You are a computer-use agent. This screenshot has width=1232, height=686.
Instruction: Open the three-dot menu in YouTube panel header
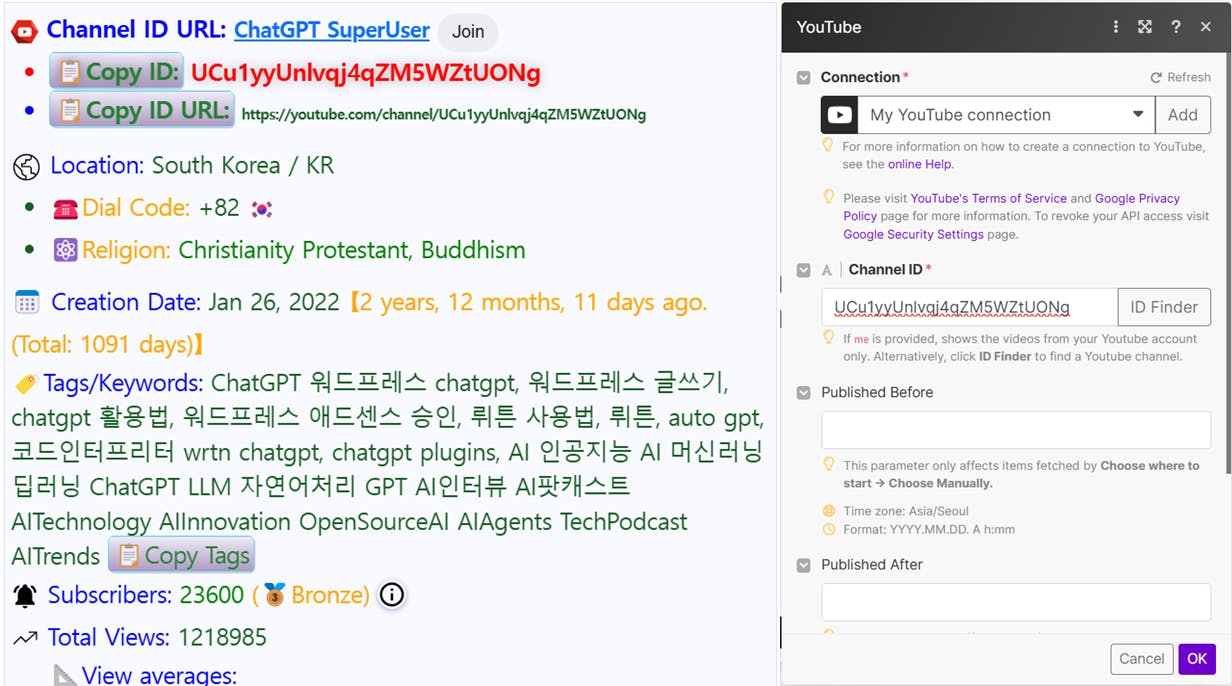coord(1116,27)
